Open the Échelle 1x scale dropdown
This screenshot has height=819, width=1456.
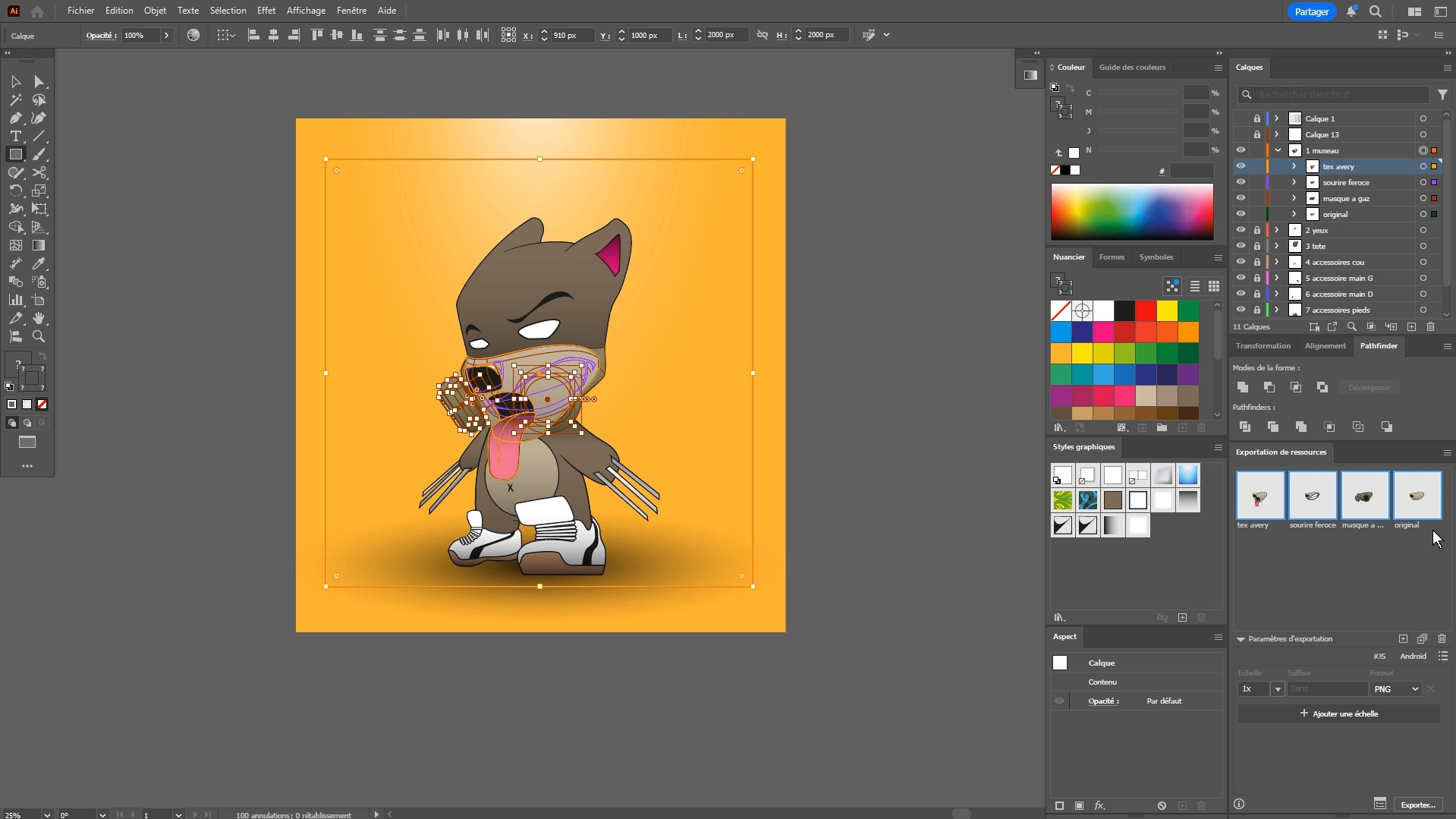[x=1278, y=689]
